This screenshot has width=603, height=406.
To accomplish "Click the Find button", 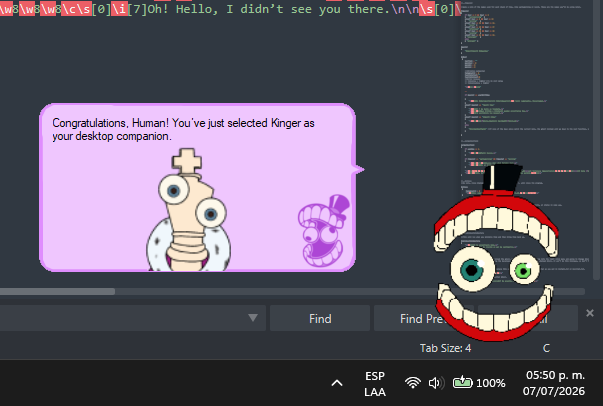I will coord(320,318).
